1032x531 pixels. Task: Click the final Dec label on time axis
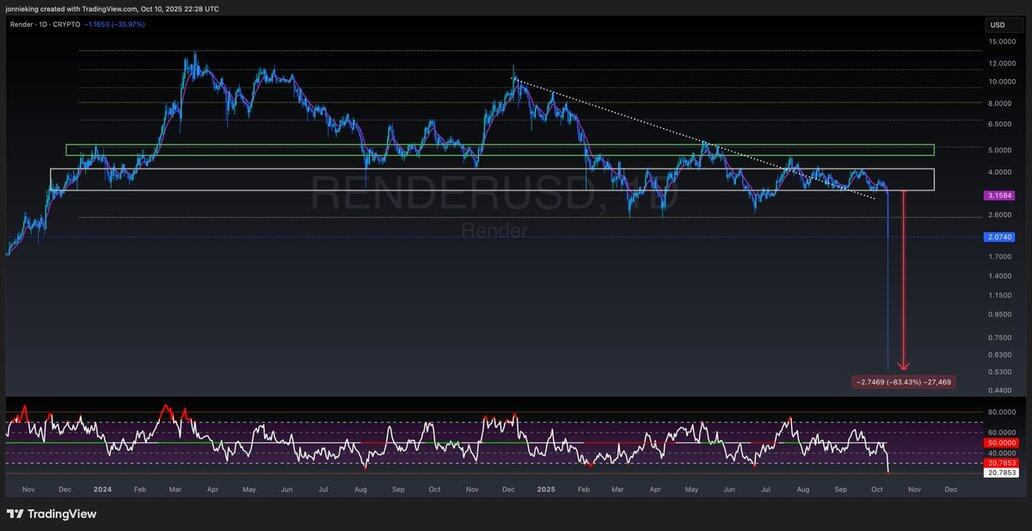(x=950, y=491)
